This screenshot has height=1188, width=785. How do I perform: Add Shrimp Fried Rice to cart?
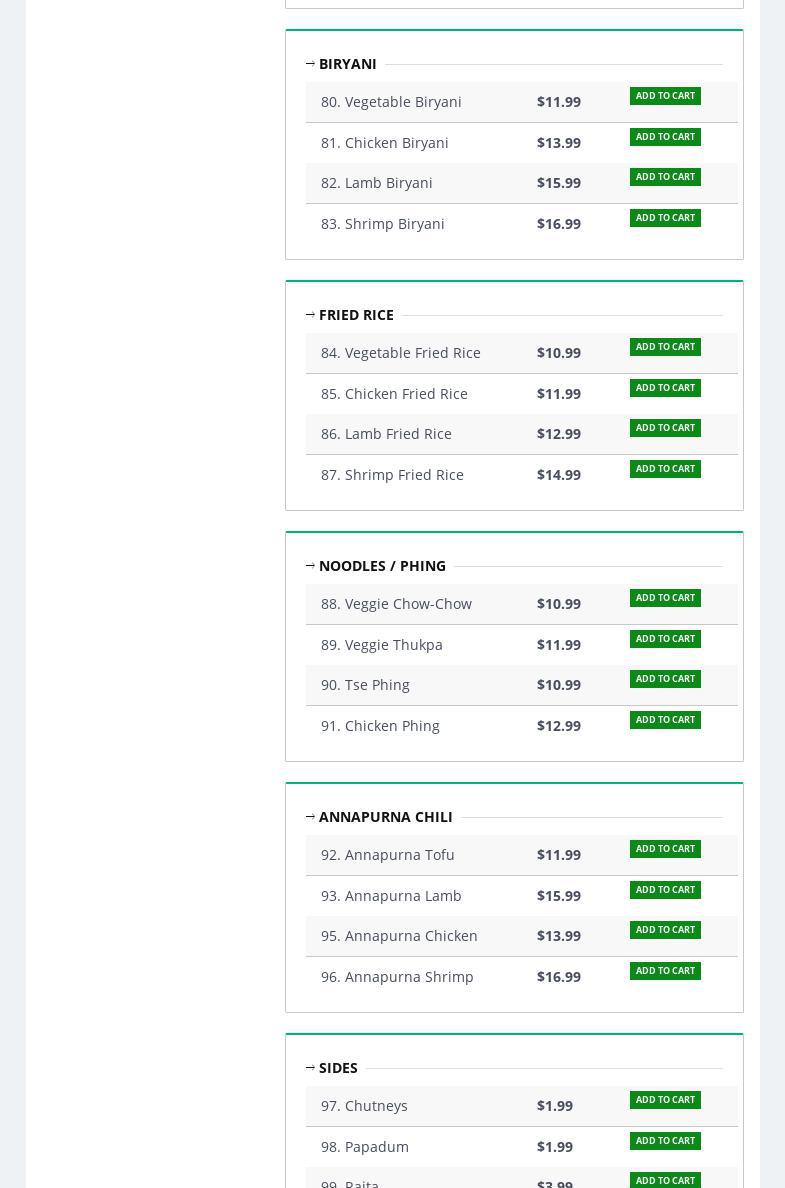click(x=665, y=469)
